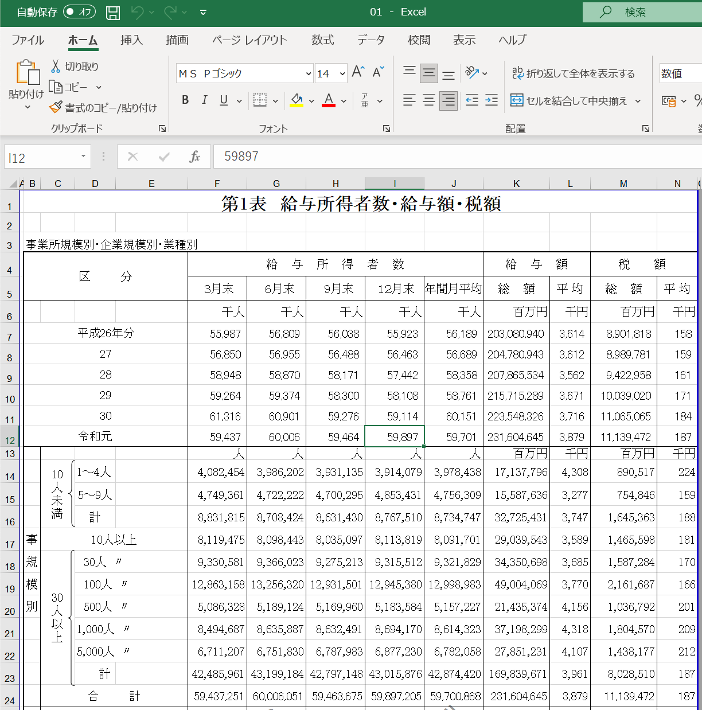The image size is (702, 710).
Task: Click the insert function fx icon
Action: 195,157
